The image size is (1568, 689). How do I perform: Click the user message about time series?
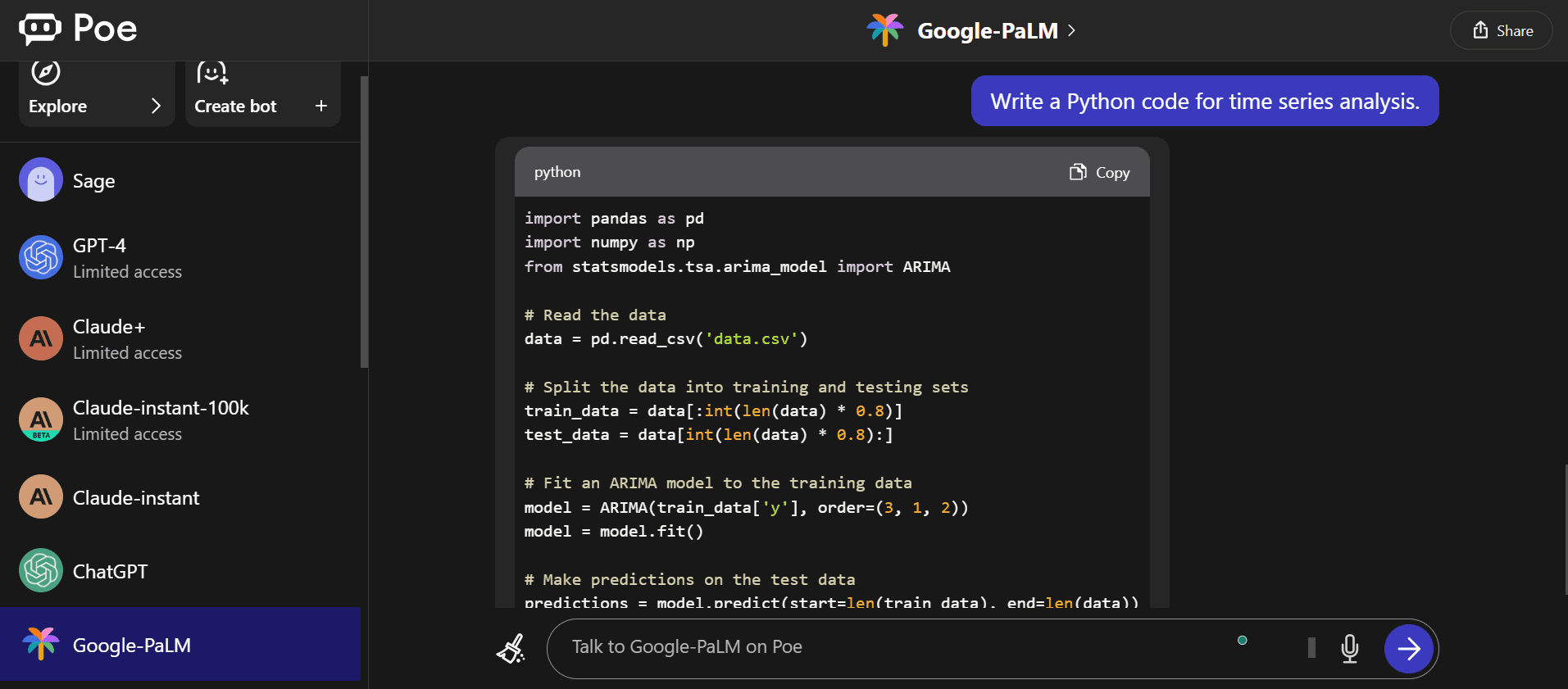coord(1205,101)
